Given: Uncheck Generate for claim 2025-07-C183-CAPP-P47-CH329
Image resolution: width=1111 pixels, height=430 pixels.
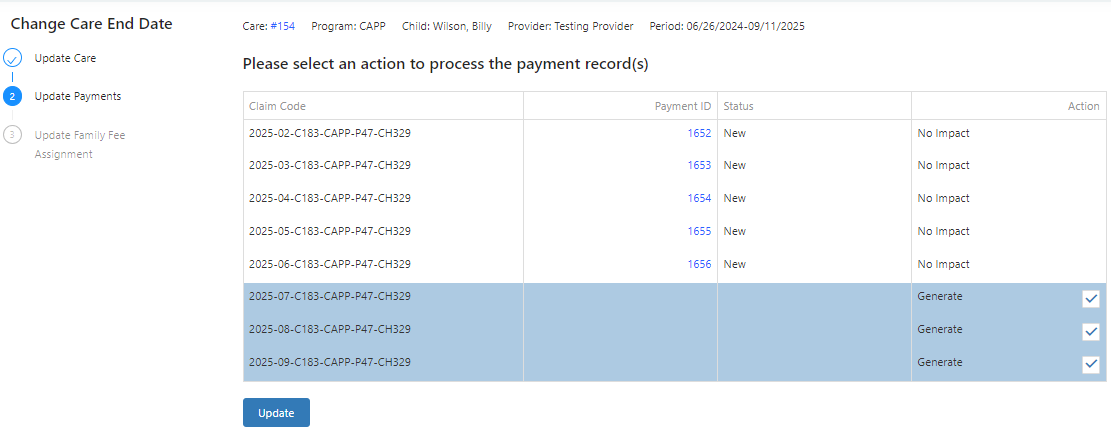Looking at the screenshot, I should [x=1090, y=299].
